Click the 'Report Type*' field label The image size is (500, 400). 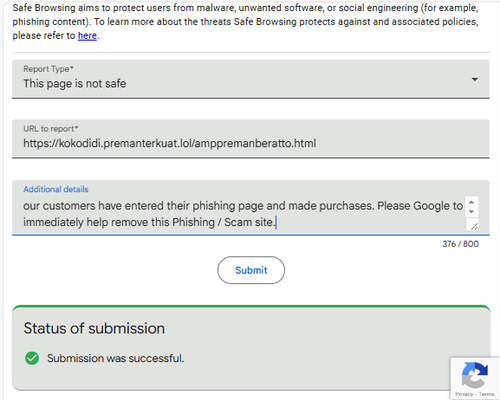click(48, 69)
